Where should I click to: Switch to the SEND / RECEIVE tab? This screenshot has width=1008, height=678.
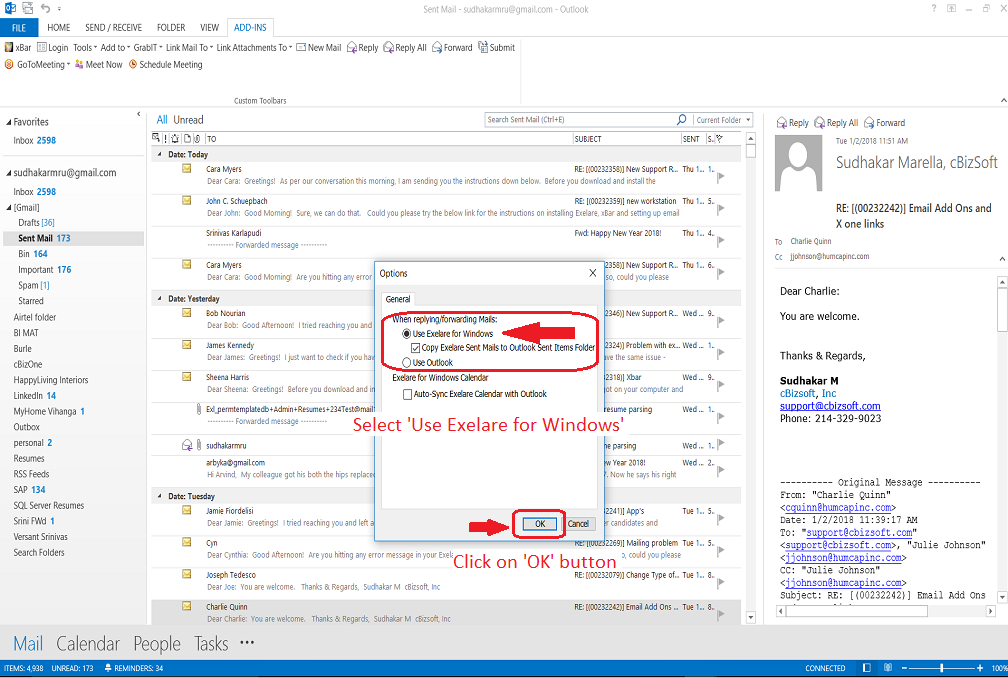tap(113, 28)
